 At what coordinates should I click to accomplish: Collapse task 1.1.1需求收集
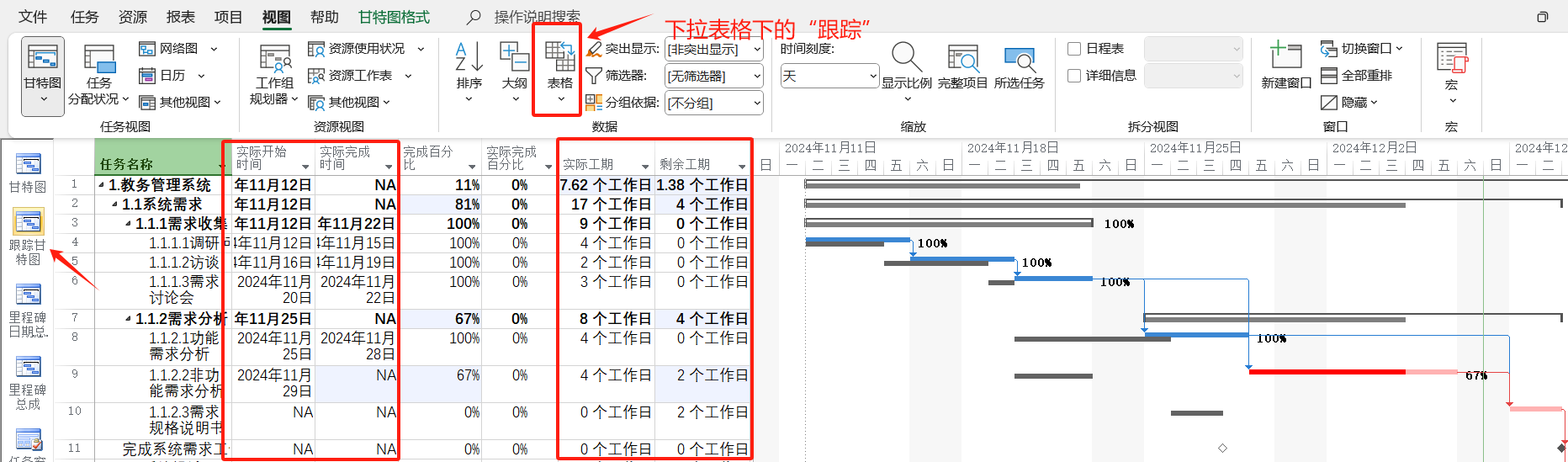(x=128, y=224)
